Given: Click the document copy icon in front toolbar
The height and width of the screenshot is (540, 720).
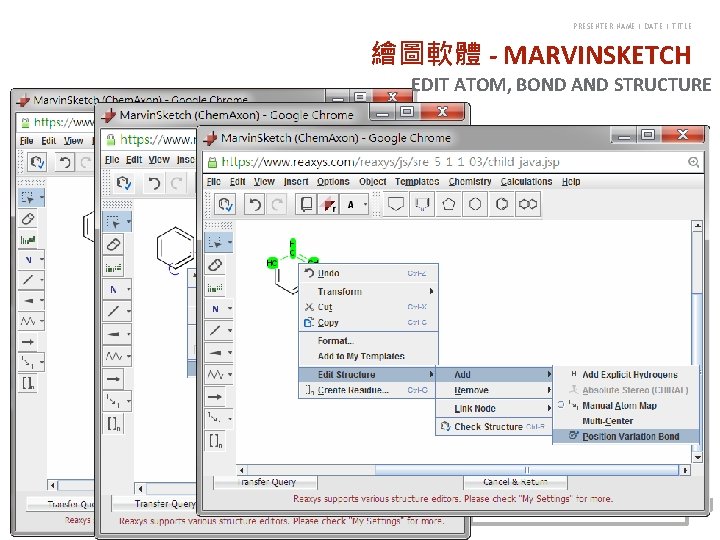Looking at the screenshot, I should click(x=306, y=204).
